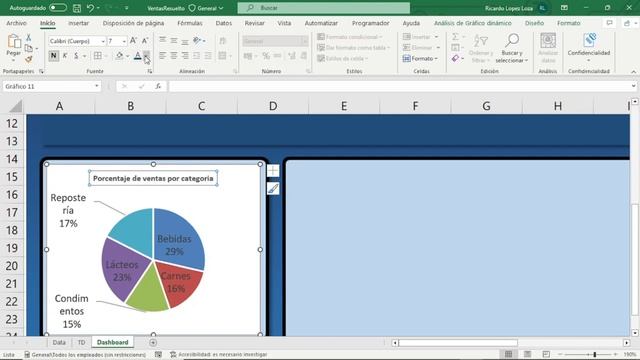This screenshot has height=360, width=640.
Task: Click the middle align icon
Action: click(x=174, y=40)
